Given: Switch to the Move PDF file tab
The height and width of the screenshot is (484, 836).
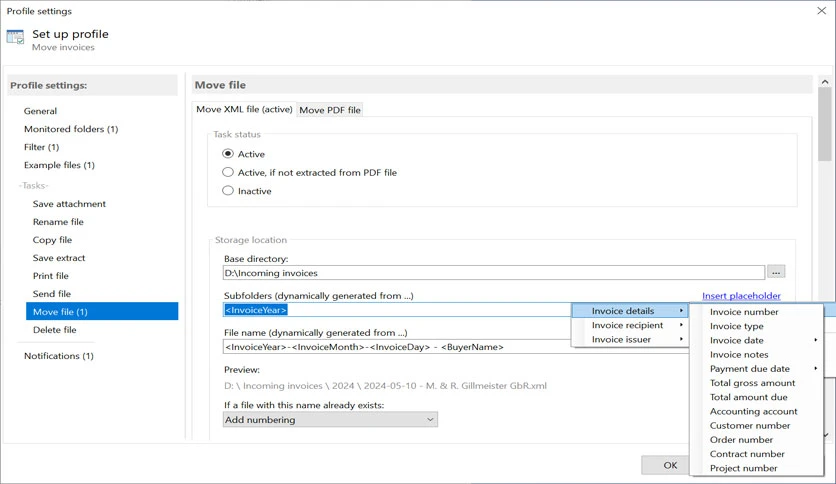Looking at the screenshot, I should [329, 110].
